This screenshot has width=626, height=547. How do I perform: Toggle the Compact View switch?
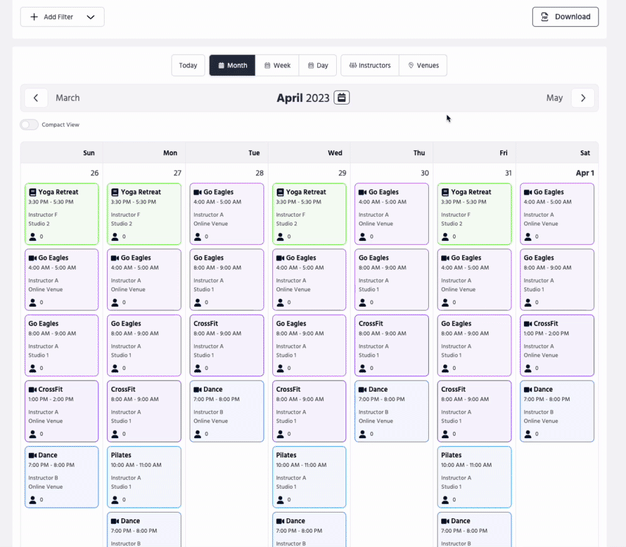point(29,125)
